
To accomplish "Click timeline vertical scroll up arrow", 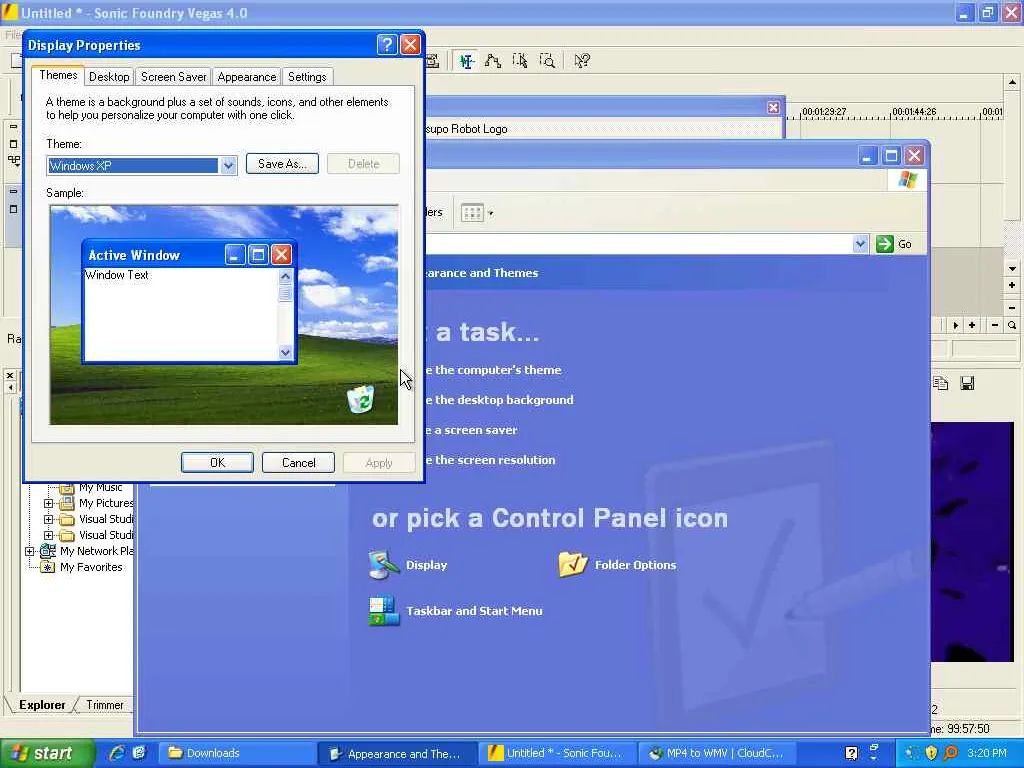I will (x=1012, y=82).
